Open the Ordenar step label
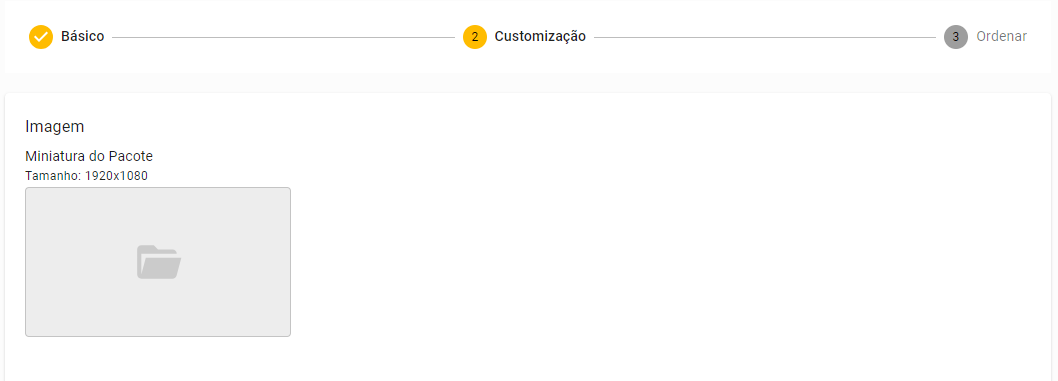 [x=1001, y=36]
